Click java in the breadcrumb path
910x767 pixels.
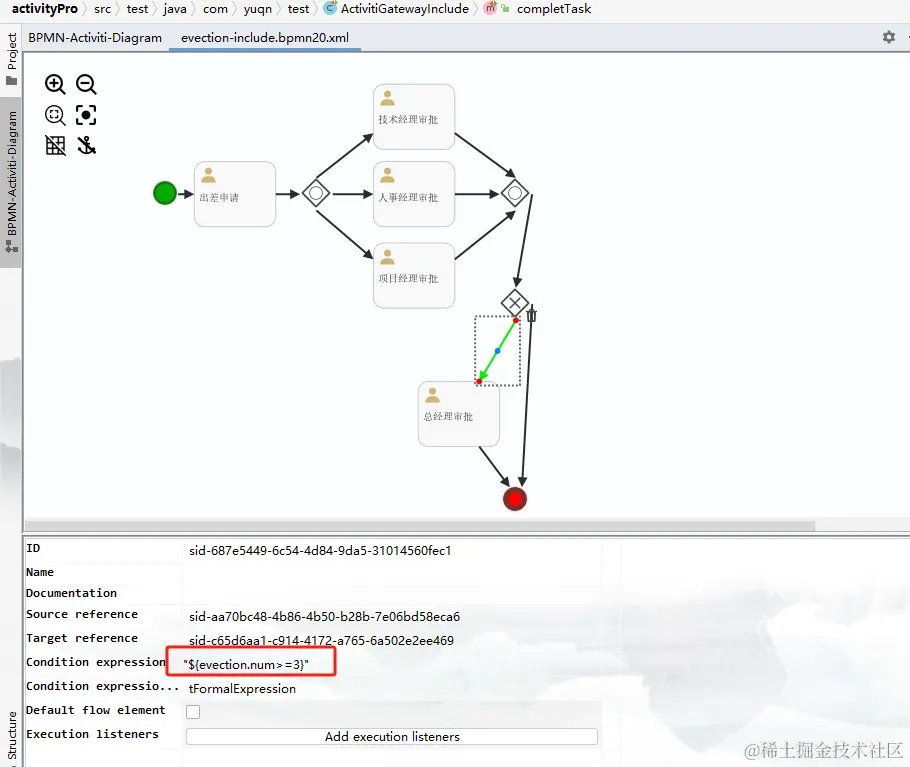175,9
